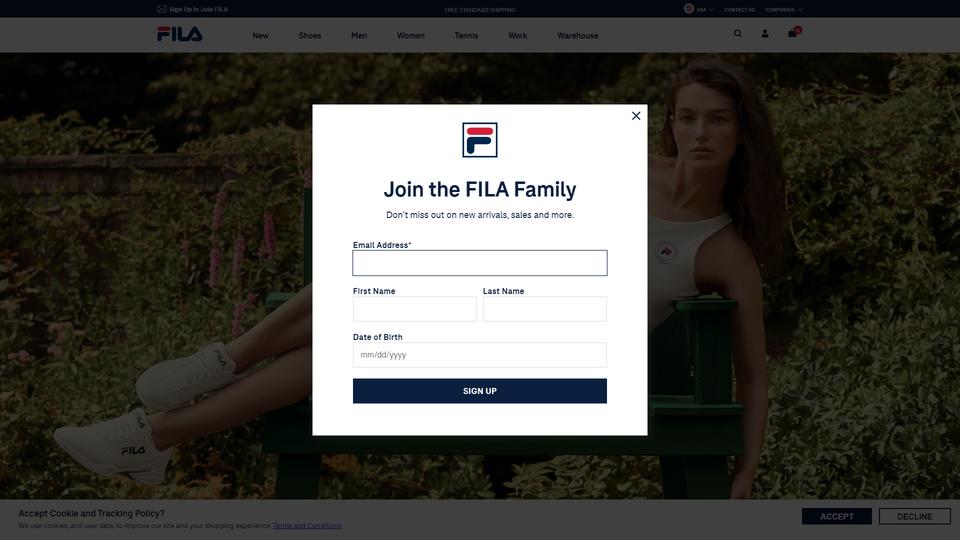Click the envelope icon beside Sign Up

162,9
